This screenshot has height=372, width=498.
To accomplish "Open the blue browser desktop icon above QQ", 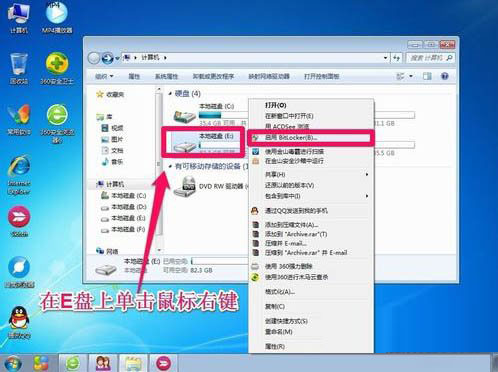I will tap(19, 272).
